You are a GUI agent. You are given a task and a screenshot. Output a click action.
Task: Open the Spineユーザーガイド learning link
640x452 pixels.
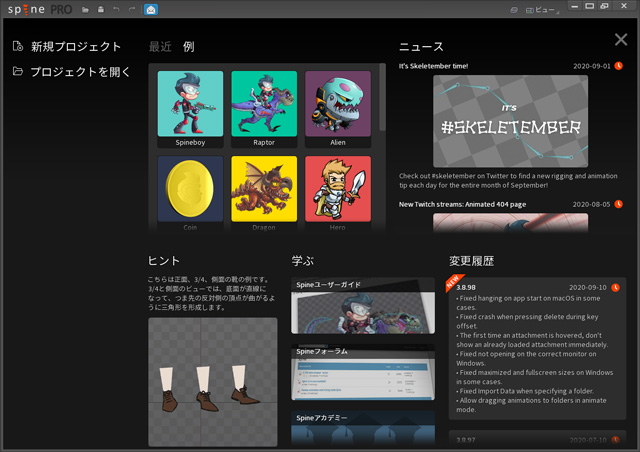tap(363, 306)
